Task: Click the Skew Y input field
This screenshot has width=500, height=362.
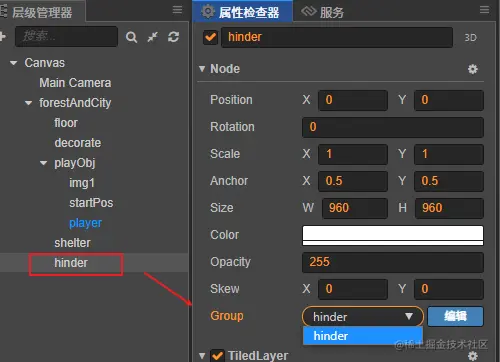Action: point(449,289)
